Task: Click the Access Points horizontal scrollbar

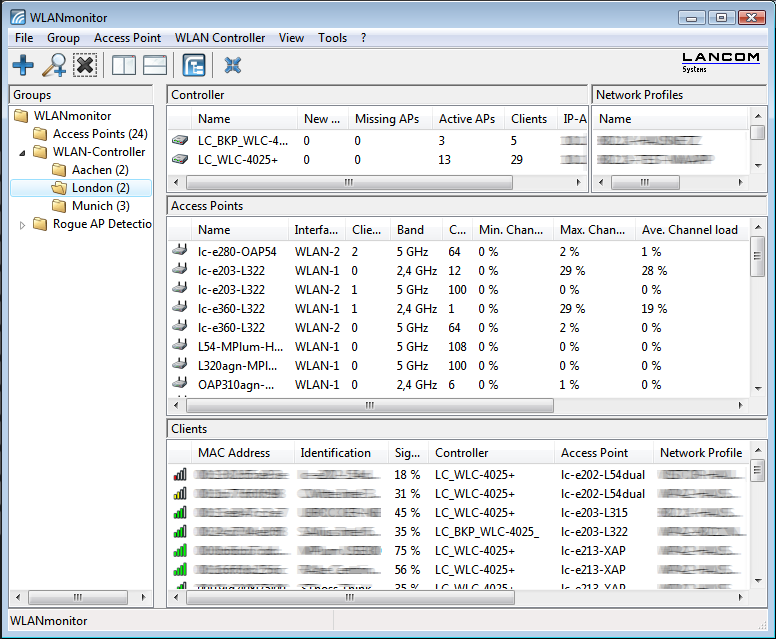Action: coord(370,406)
